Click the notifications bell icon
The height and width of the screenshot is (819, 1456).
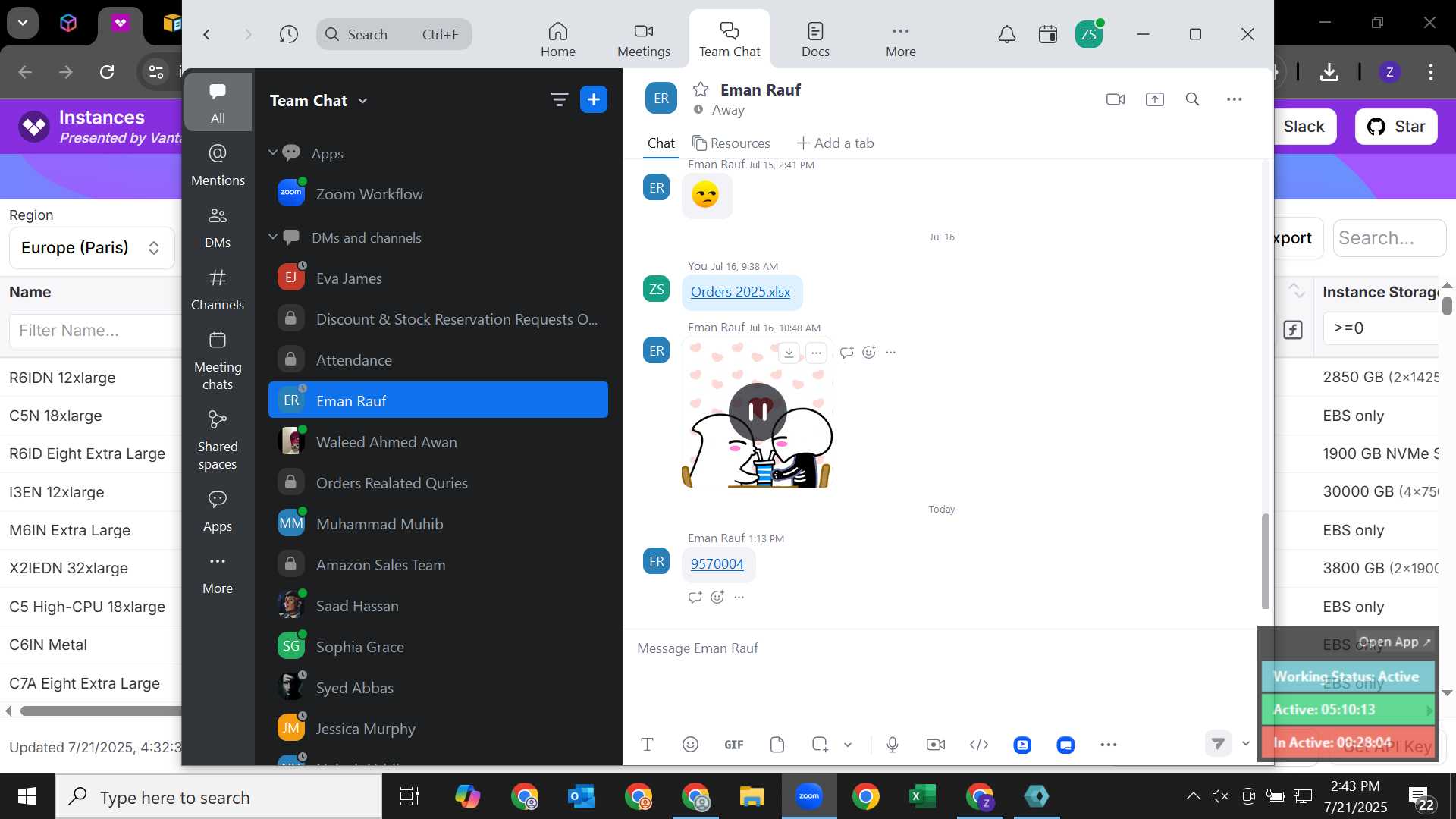[1006, 34]
